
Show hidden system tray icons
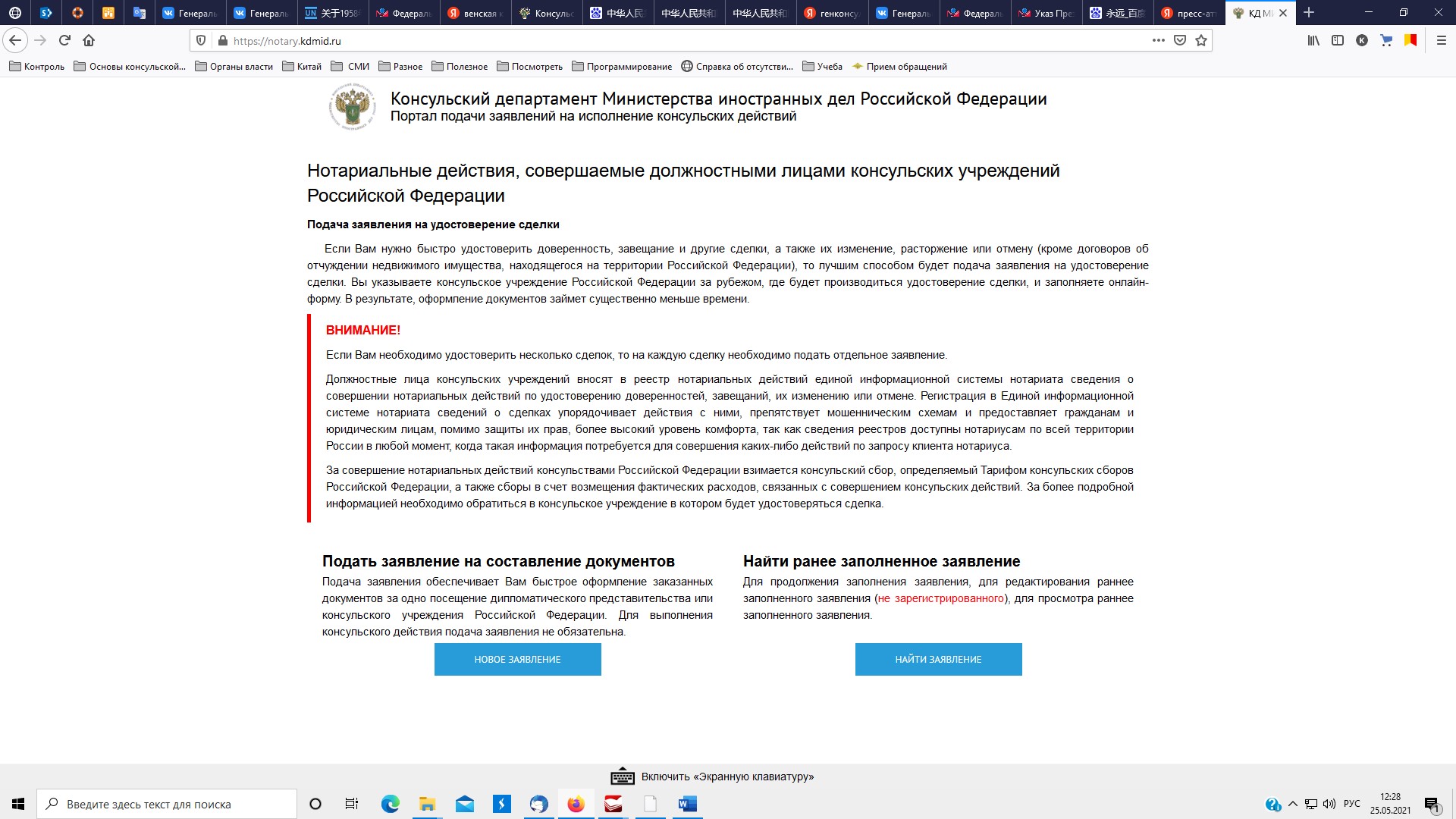click(x=1293, y=804)
